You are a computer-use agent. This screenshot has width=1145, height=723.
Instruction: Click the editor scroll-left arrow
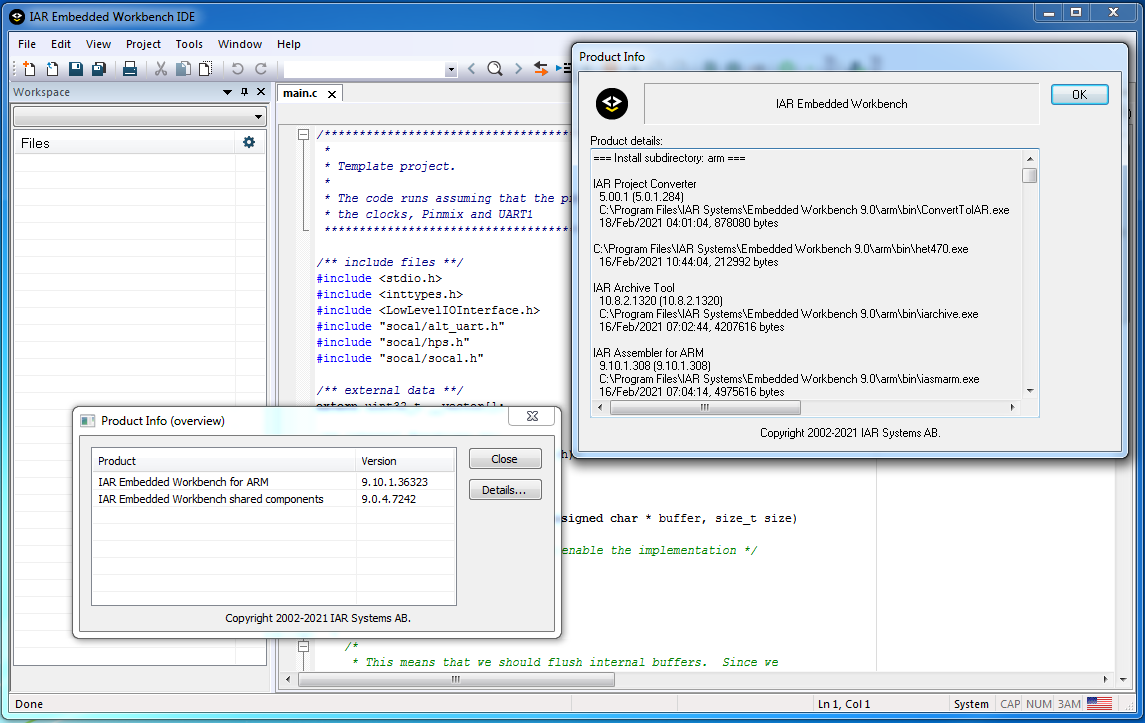(x=288, y=679)
